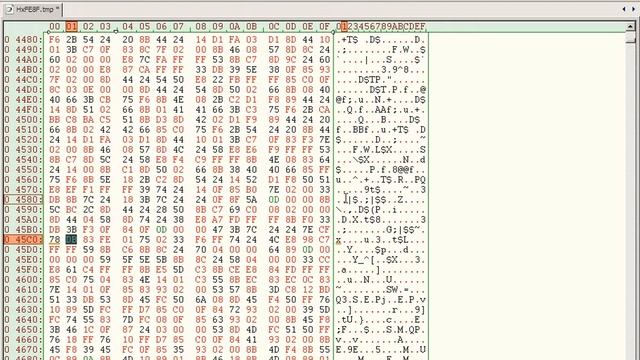Click row address 4480
This screenshot has height=360, width=640.
[23, 40]
